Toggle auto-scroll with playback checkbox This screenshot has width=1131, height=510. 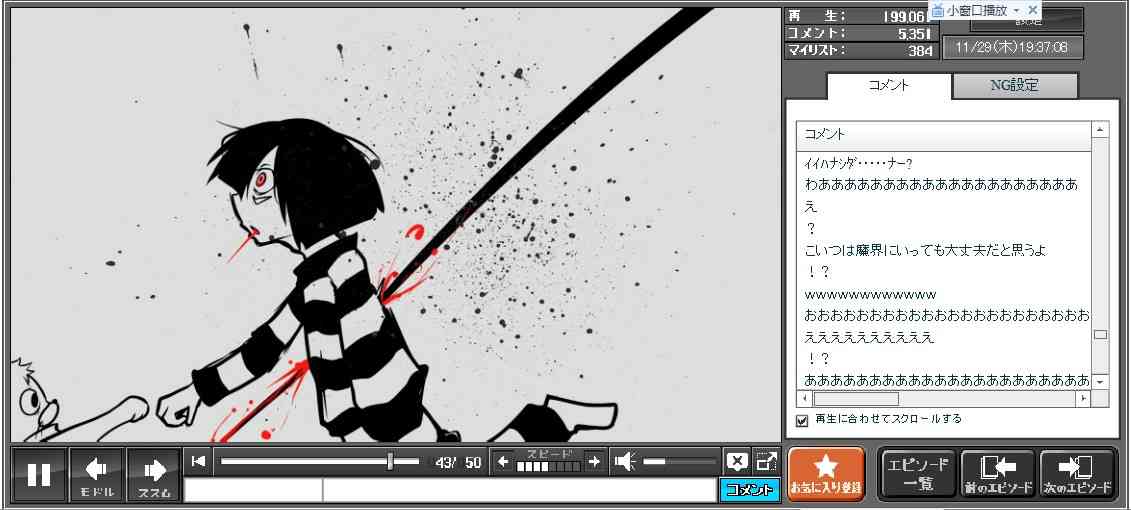(802, 420)
